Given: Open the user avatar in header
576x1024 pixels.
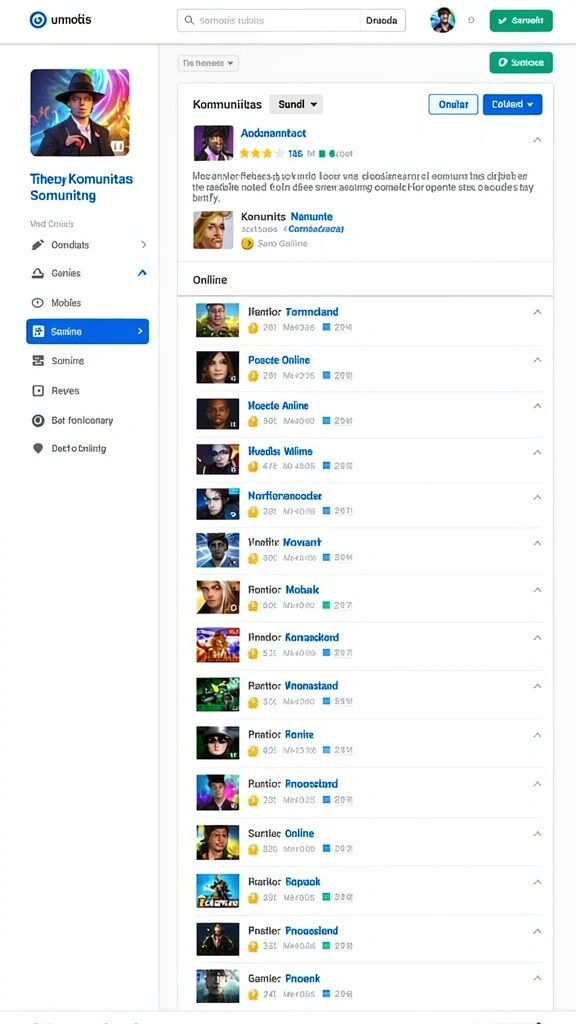Looking at the screenshot, I should [x=443, y=20].
